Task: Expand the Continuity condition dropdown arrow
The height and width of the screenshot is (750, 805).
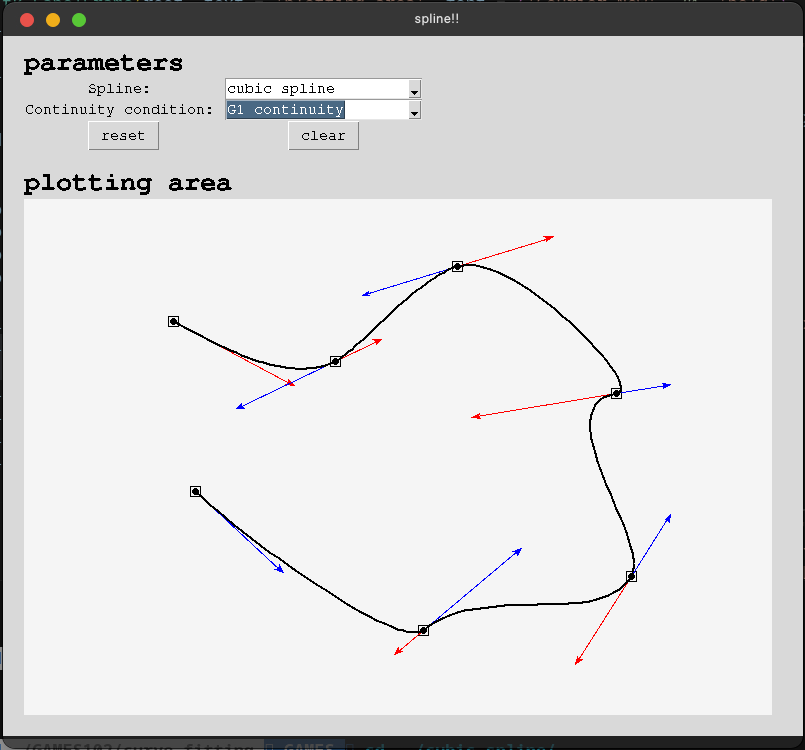Action: point(414,110)
